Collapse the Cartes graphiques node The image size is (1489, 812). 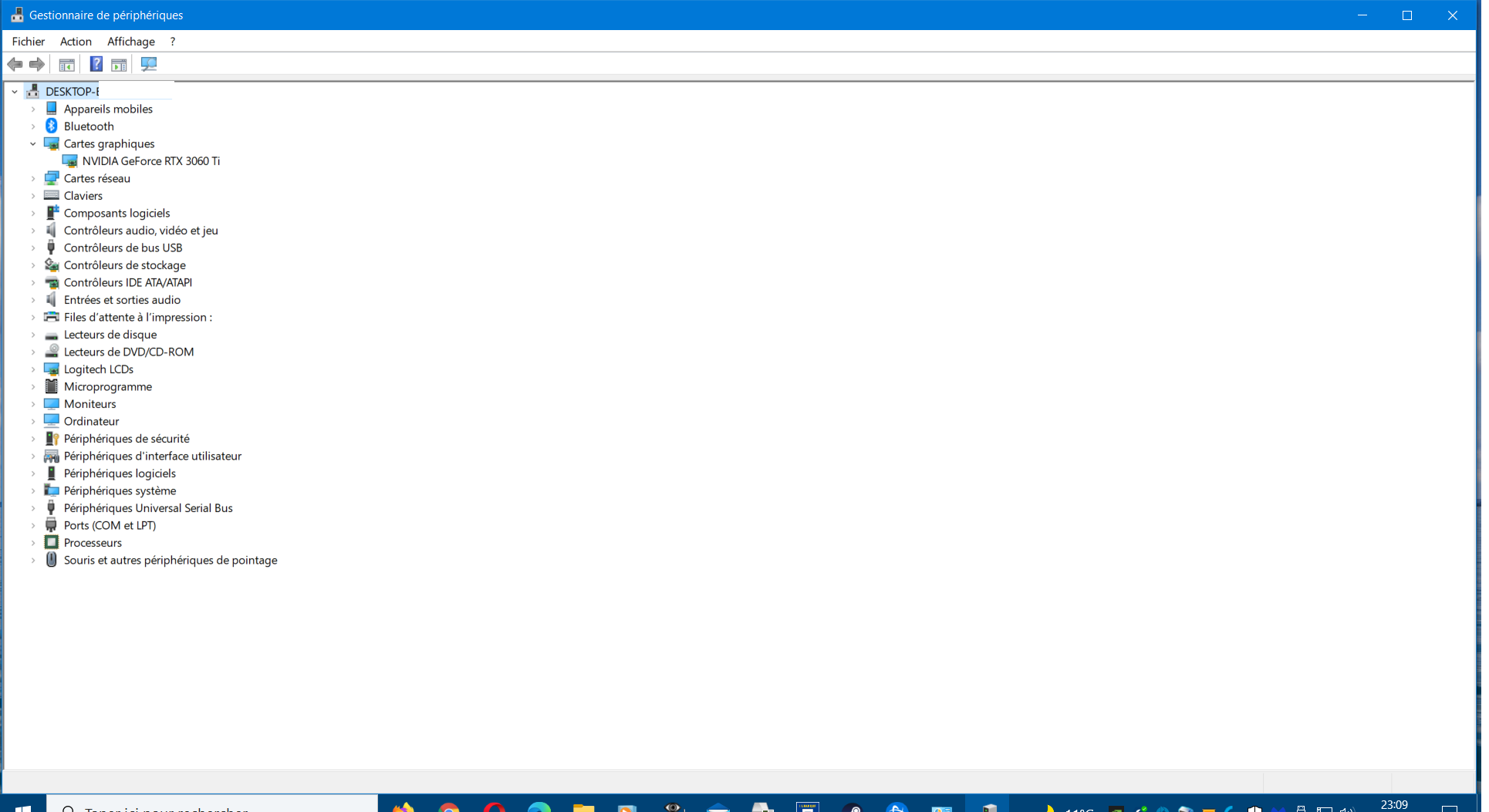[33, 144]
